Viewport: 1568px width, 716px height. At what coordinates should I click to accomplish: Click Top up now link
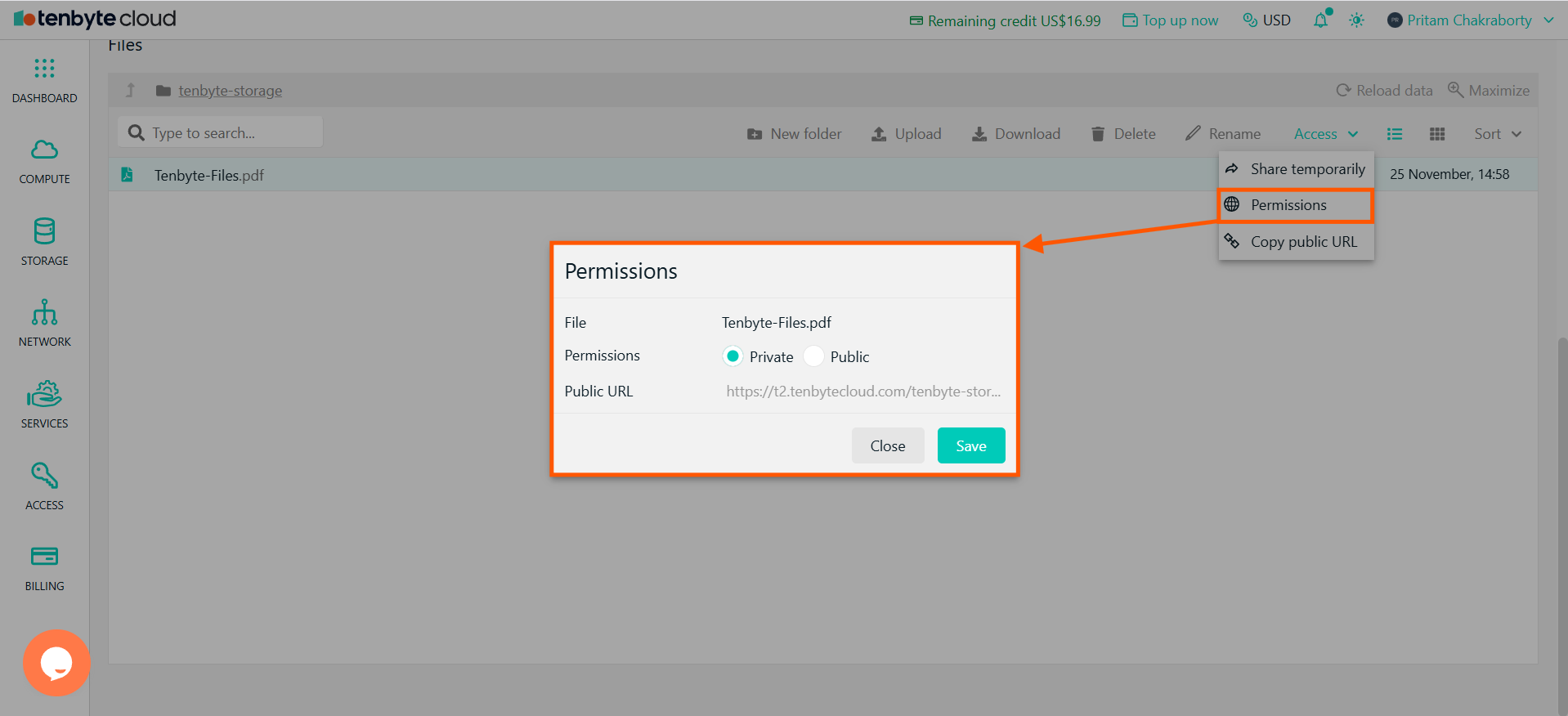[x=1170, y=20]
